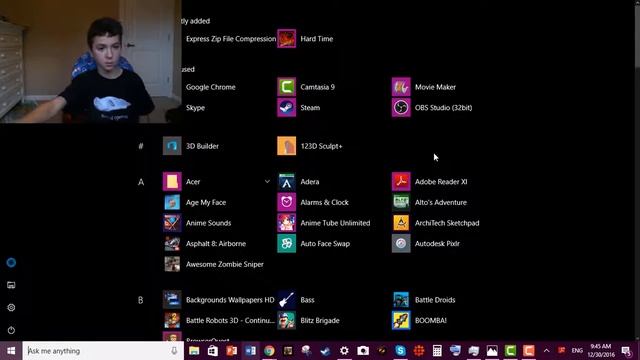The width and height of the screenshot is (640, 360).
Task: Click the Cortana microphone icon
Action: (x=174, y=351)
